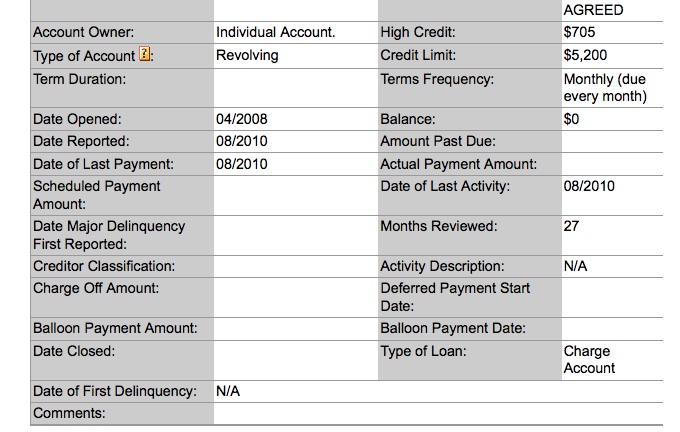The height and width of the screenshot is (432, 680).
Task: Click the Balance $0 value
Action: [571, 119]
